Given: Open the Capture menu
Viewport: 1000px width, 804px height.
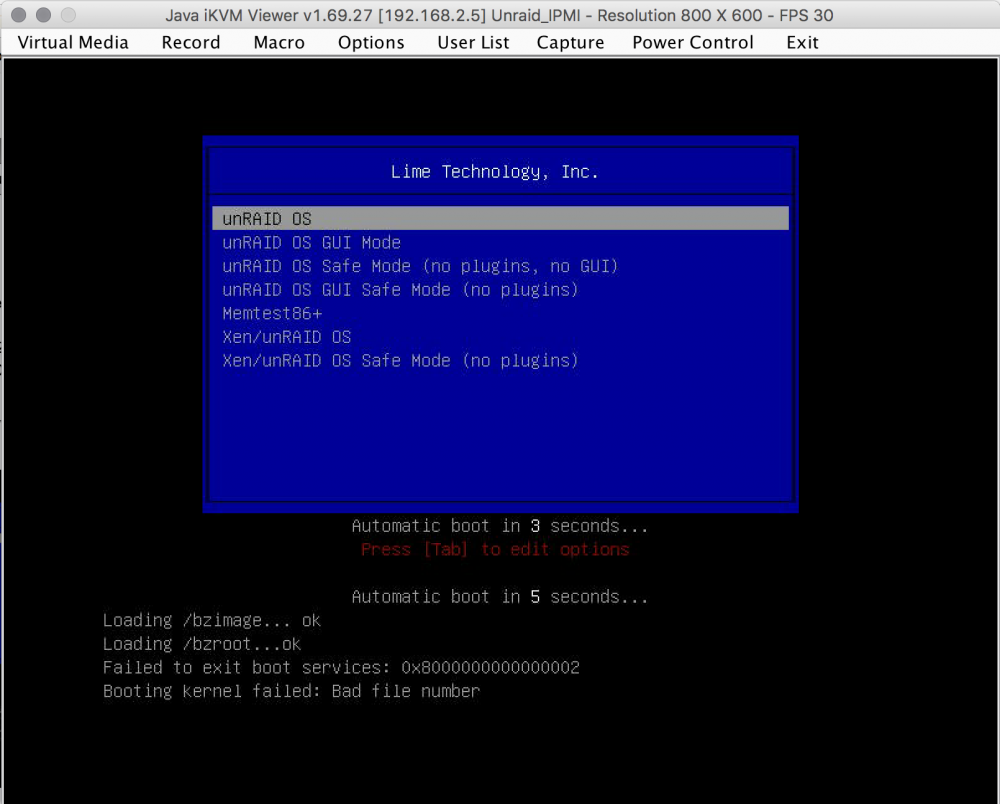Looking at the screenshot, I should point(570,43).
